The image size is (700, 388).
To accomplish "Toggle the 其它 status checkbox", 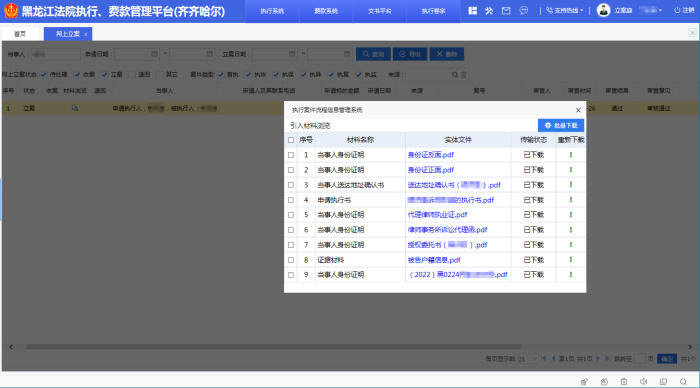I will pyautogui.click(x=160, y=75).
